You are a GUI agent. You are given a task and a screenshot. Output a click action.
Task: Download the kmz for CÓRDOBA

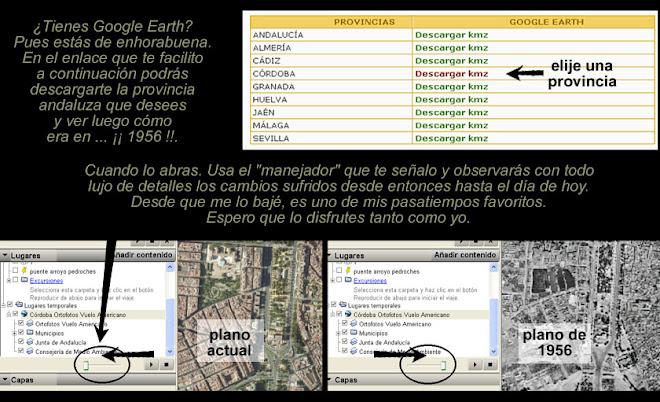click(452, 74)
